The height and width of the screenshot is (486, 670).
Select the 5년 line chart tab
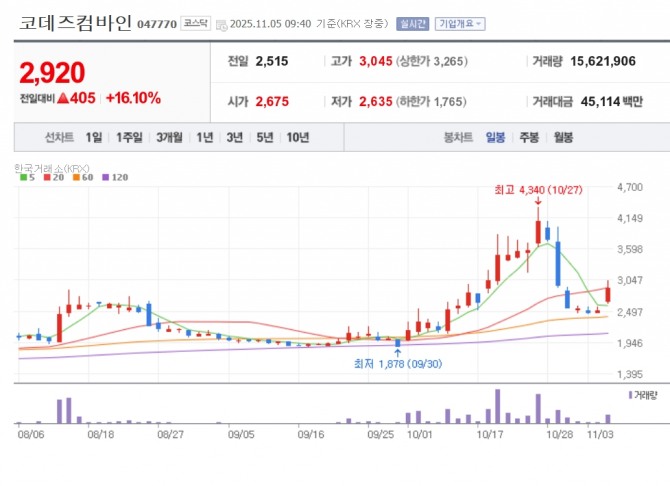coord(265,137)
